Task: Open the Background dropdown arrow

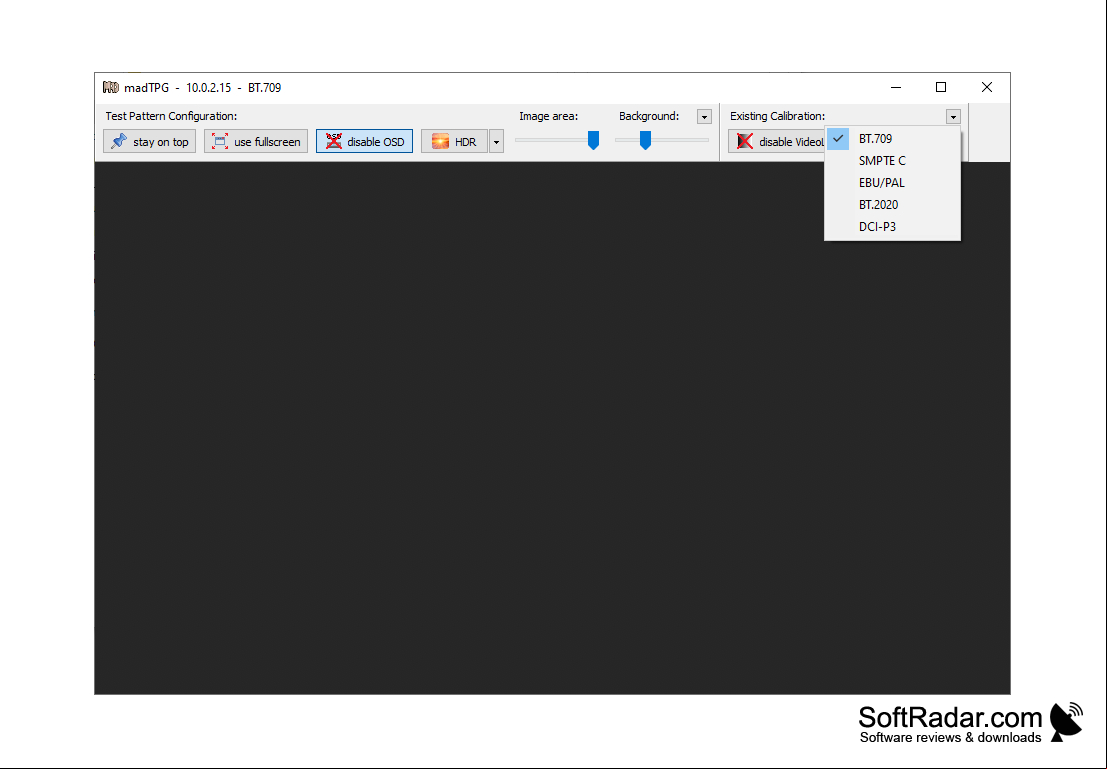Action: pos(704,117)
